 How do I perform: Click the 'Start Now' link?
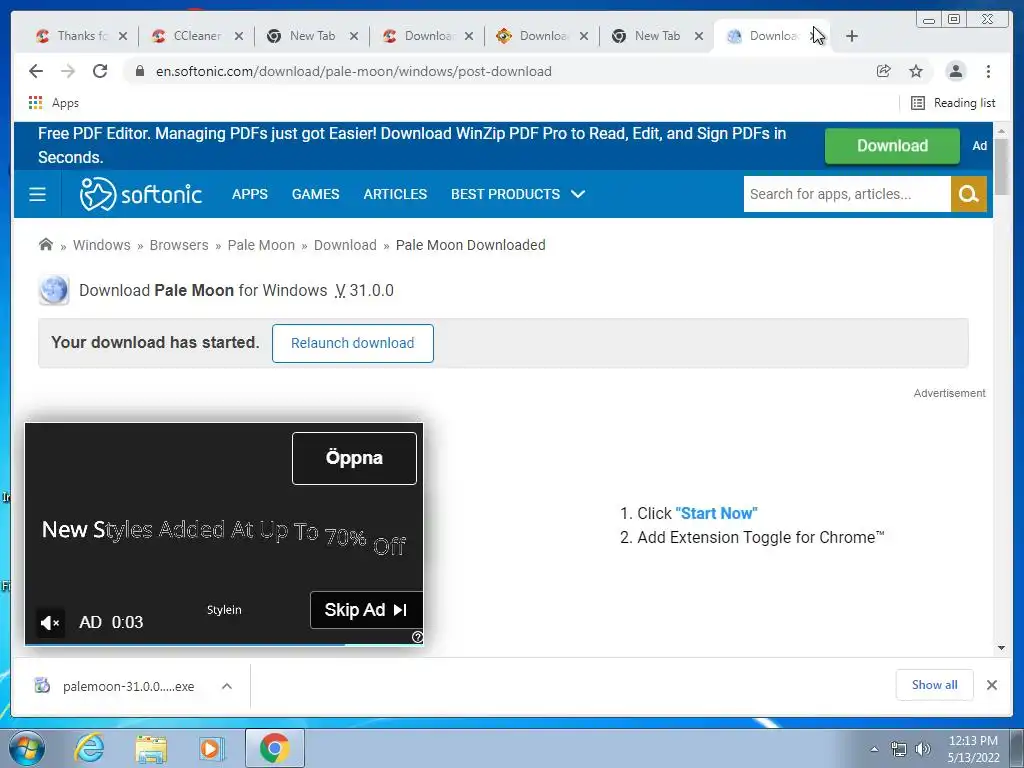click(716, 513)
